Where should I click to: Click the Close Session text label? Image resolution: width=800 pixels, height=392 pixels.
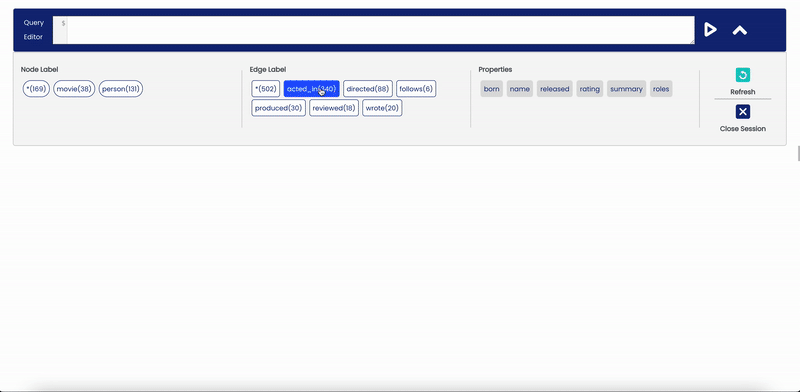(x=743, y=129)
